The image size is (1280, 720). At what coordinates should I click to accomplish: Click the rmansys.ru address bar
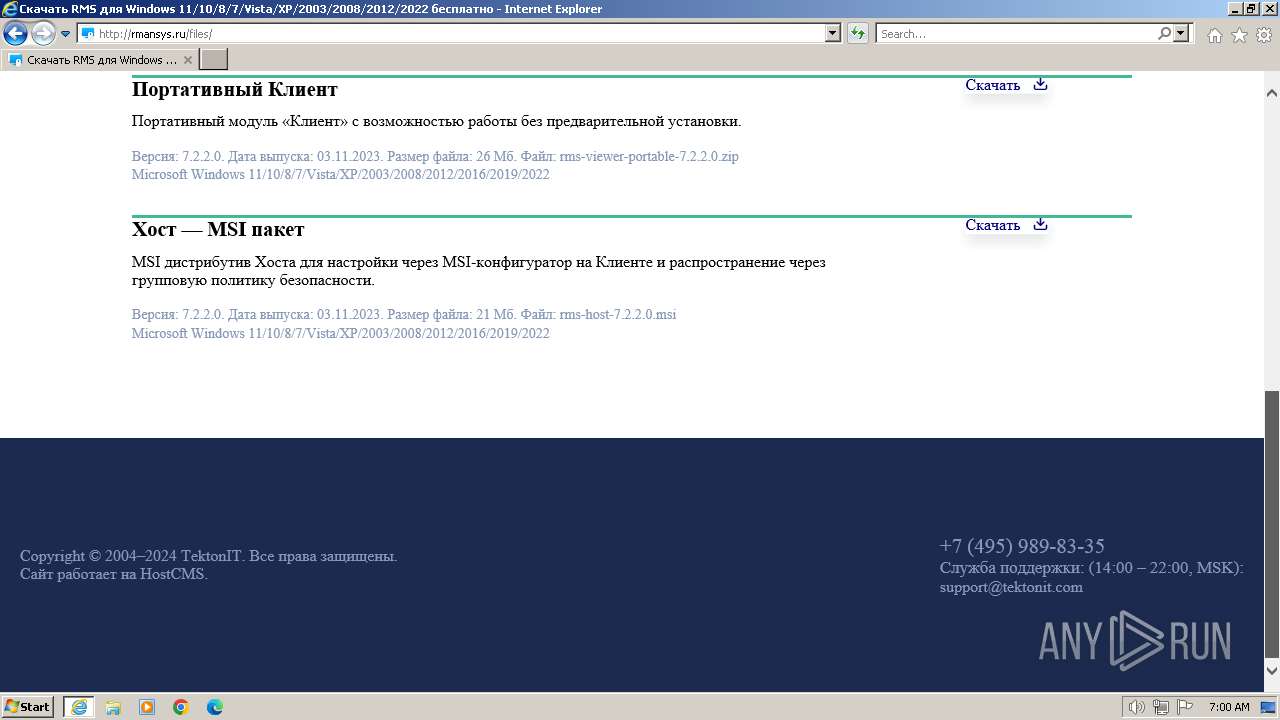452,34
